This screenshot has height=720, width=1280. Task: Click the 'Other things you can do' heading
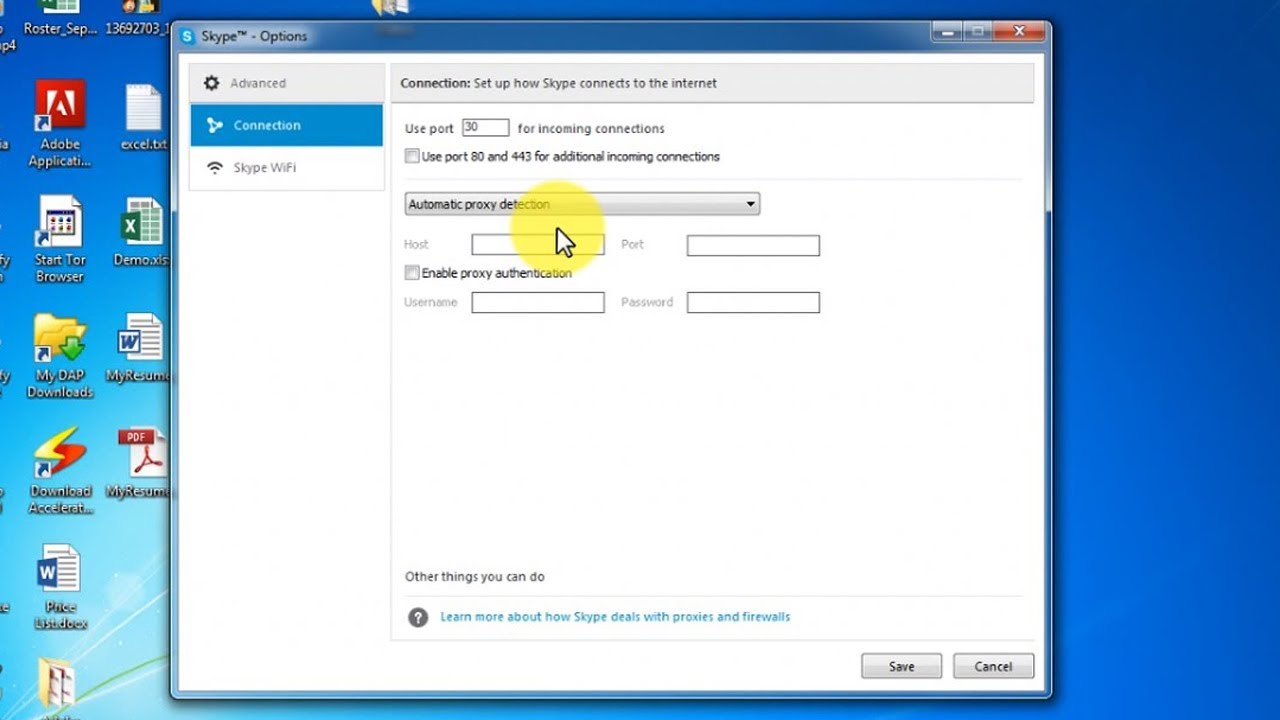pyautogui.click(x=475, y=577)
